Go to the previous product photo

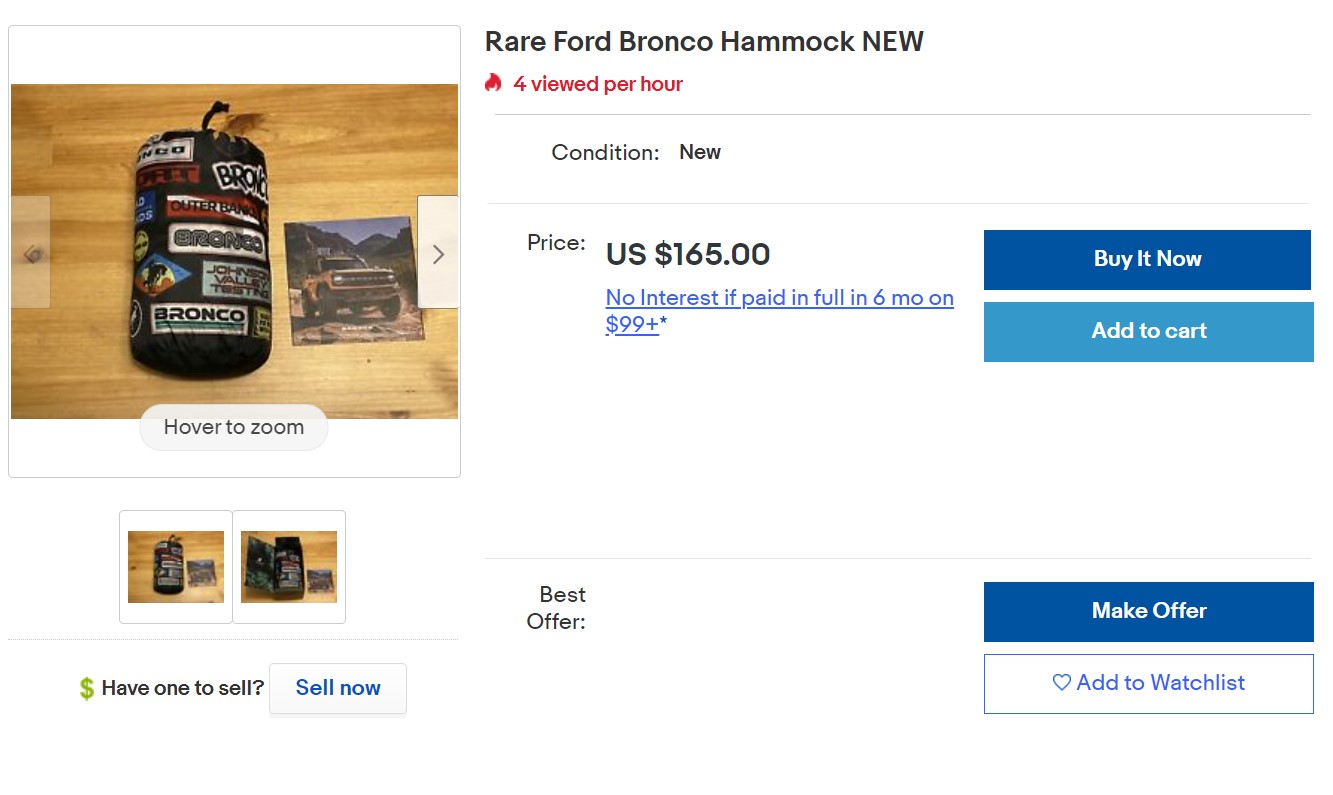point(31,253)
